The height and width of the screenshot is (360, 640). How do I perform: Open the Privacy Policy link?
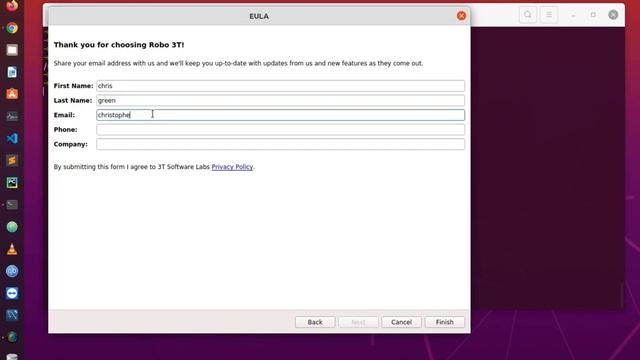(232, 167)
